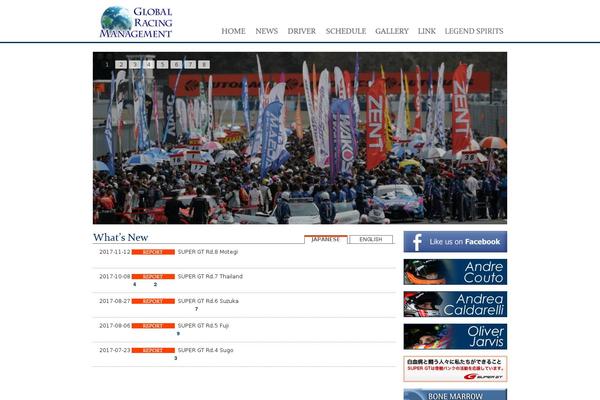This screenshot has width=600, height=400.
Task: Open the NEWS menu item
Action: 267,31
